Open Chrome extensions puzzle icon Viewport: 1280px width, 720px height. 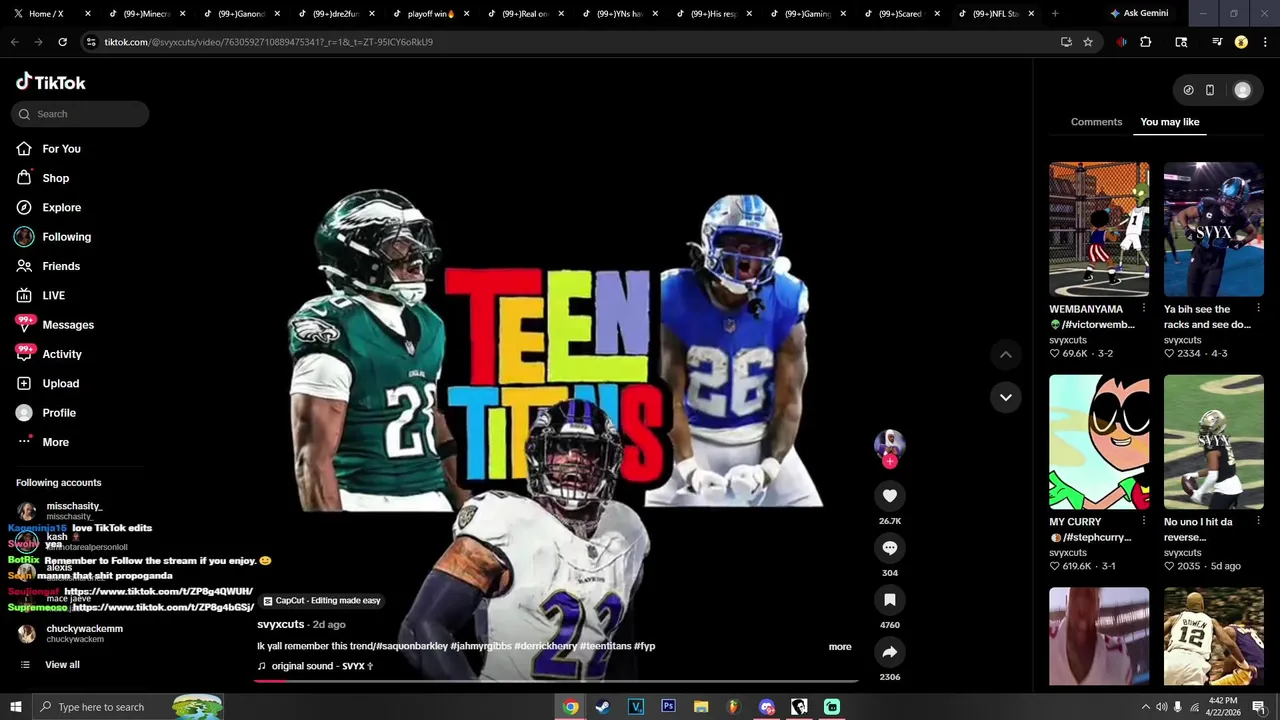(x=1146, y=42)
